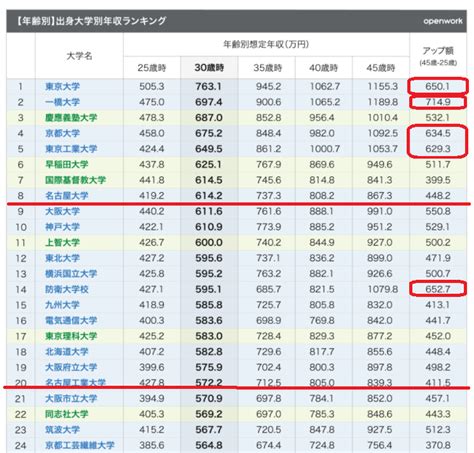
Task: Open the 東京工業大学 link
Action: point(71,149)
